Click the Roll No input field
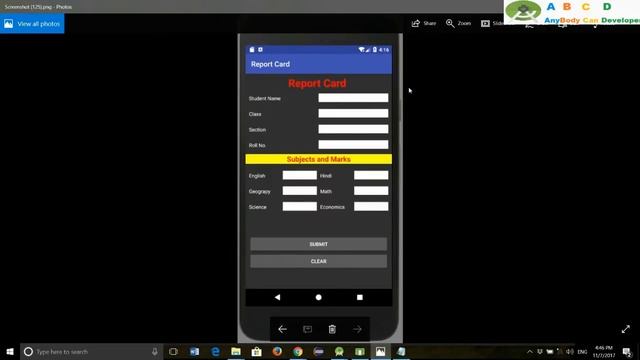Image resolution: width=640 pixels, height=360 pixels. pos(353,144)
